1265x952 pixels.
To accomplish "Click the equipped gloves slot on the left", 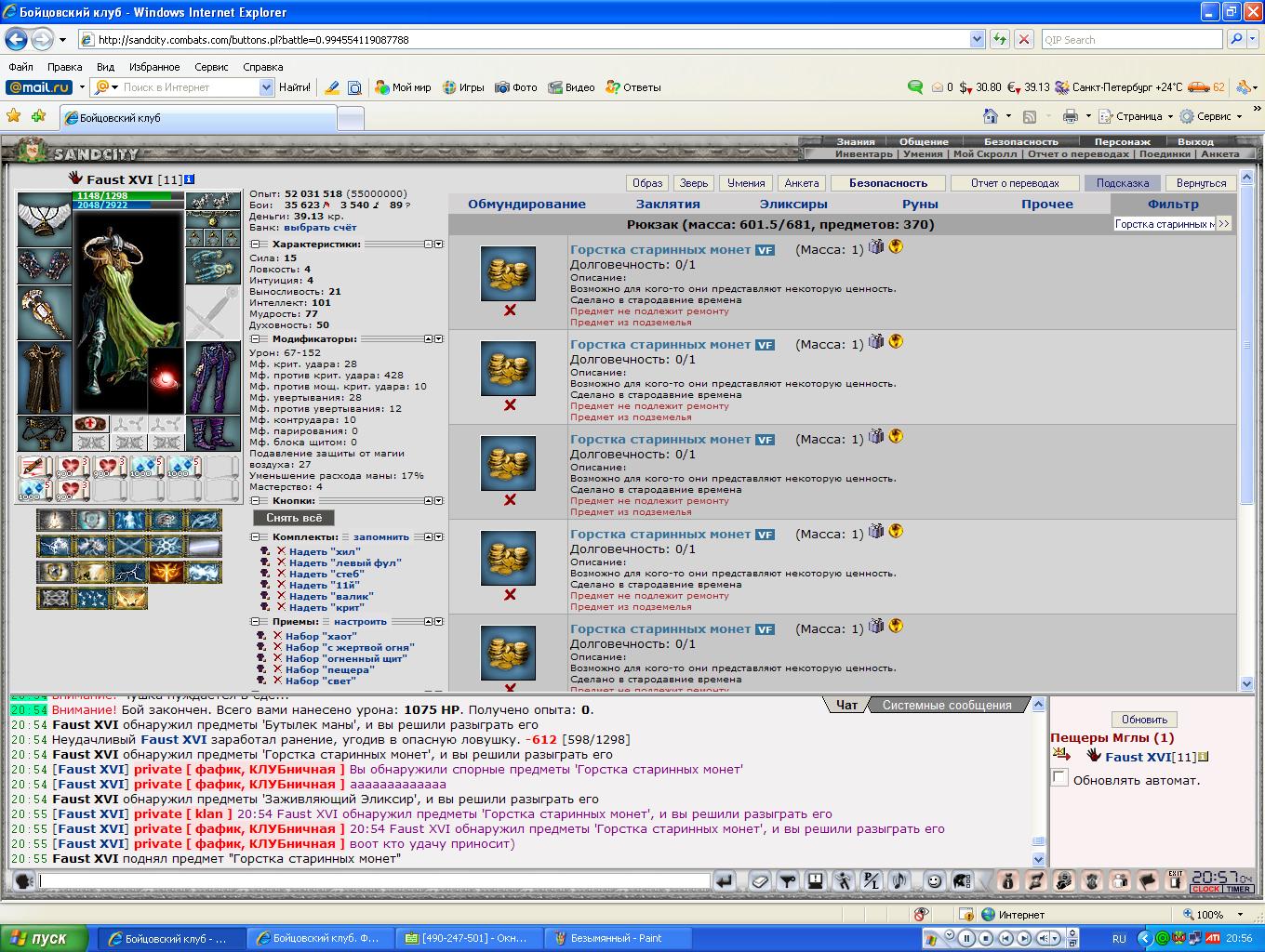I will point(44,265).
